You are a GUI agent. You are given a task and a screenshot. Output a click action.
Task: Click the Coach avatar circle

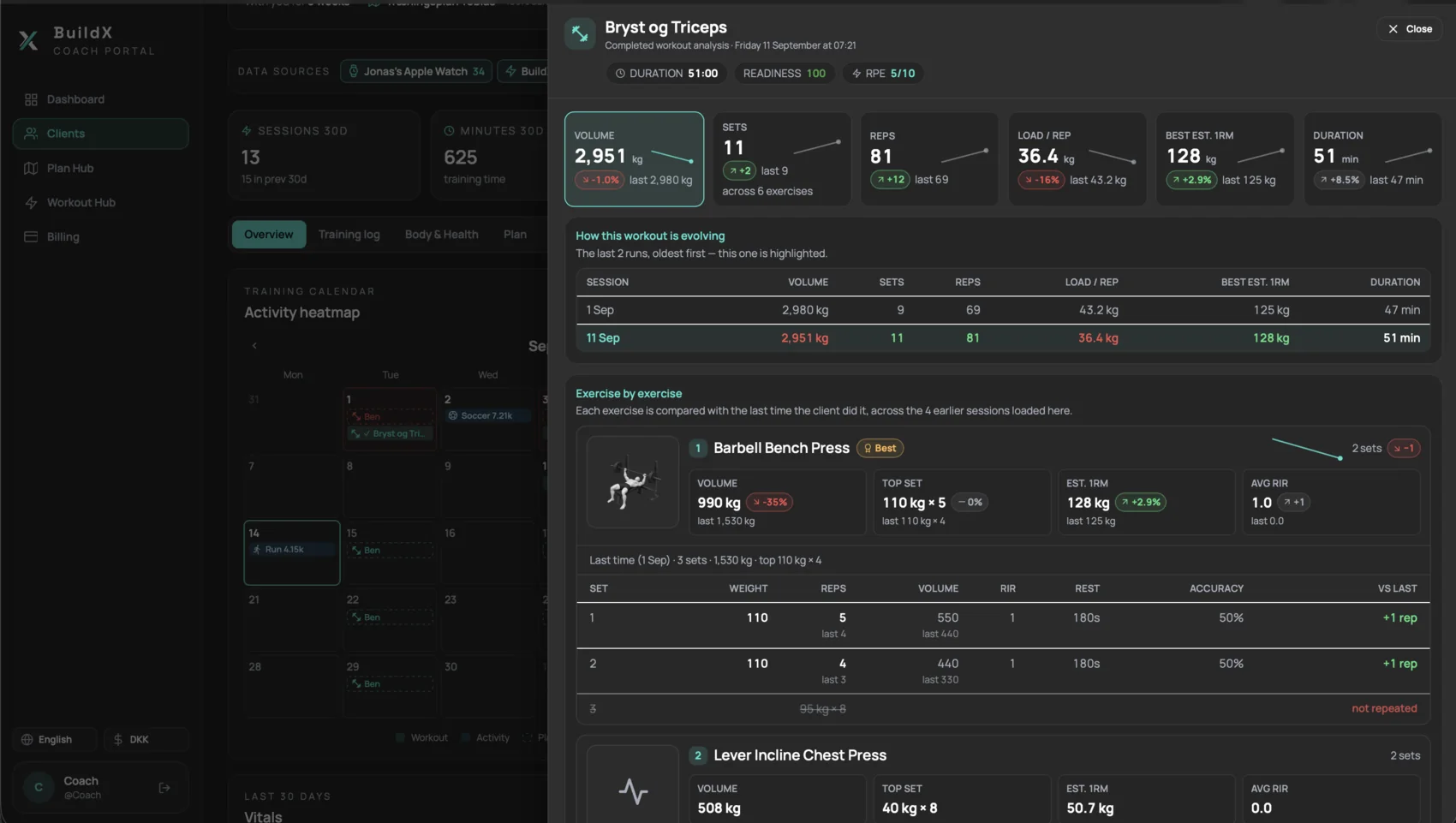(x=39, y=787)
